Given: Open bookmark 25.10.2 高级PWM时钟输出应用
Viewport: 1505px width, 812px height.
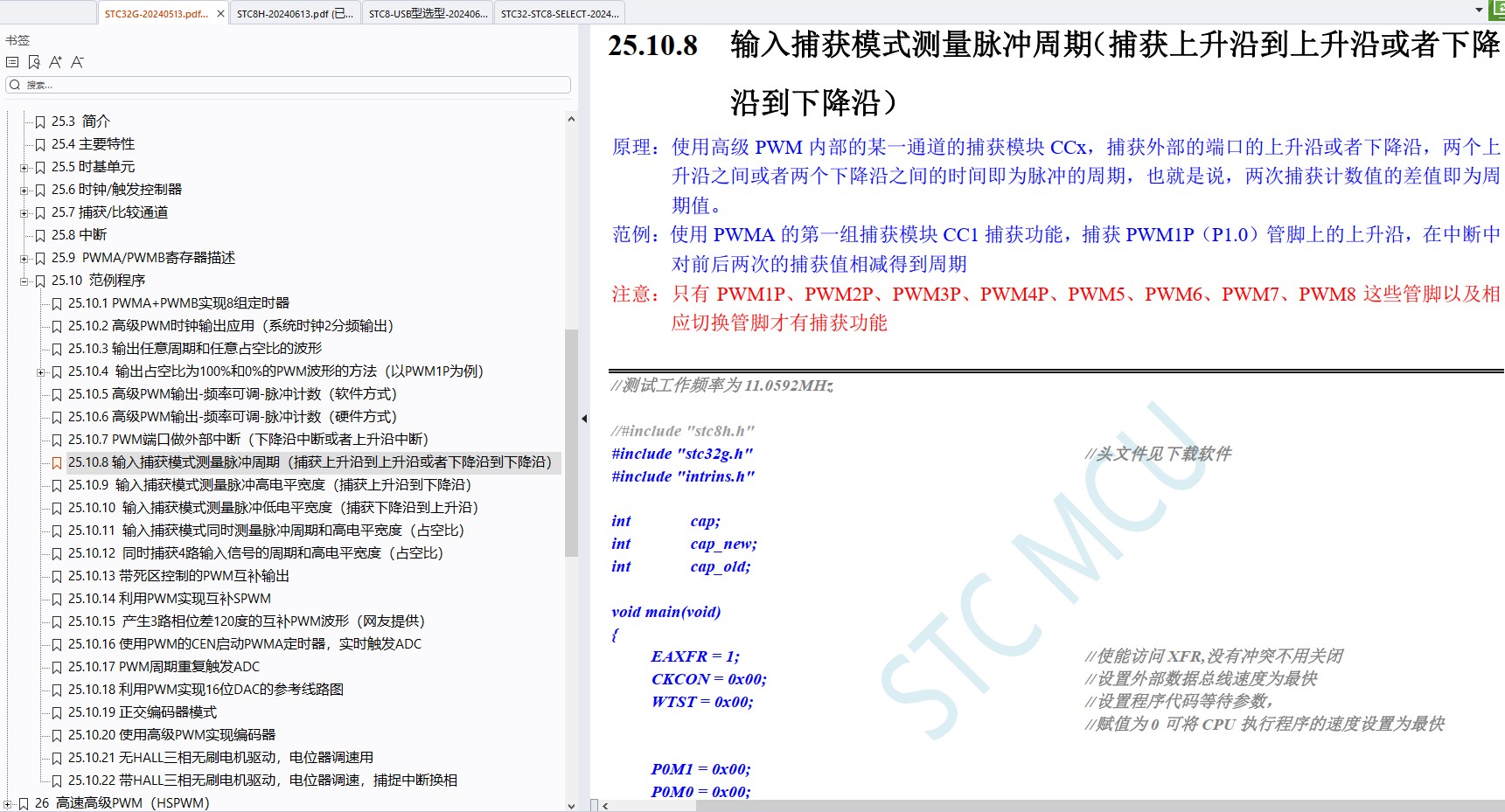Looking at the screenshot, I should [231, 326].
